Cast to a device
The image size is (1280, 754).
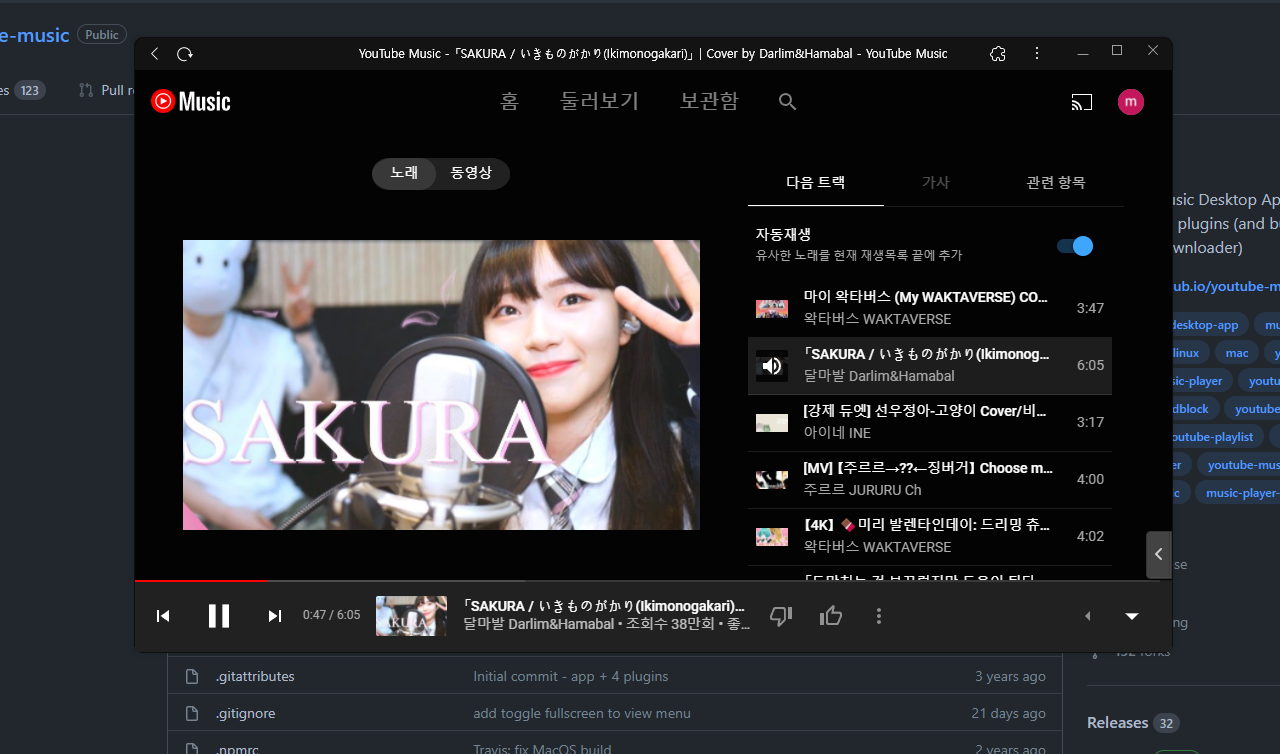(1081, 101)
